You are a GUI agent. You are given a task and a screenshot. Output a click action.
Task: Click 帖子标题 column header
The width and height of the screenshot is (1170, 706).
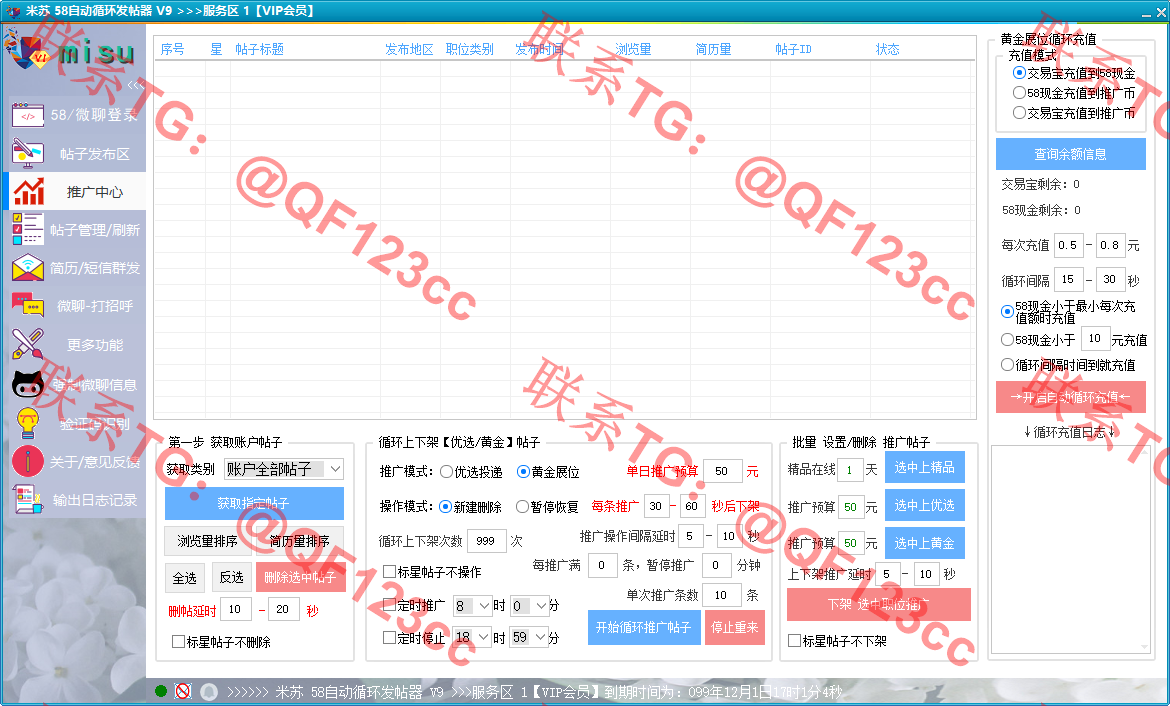[259, 49]
